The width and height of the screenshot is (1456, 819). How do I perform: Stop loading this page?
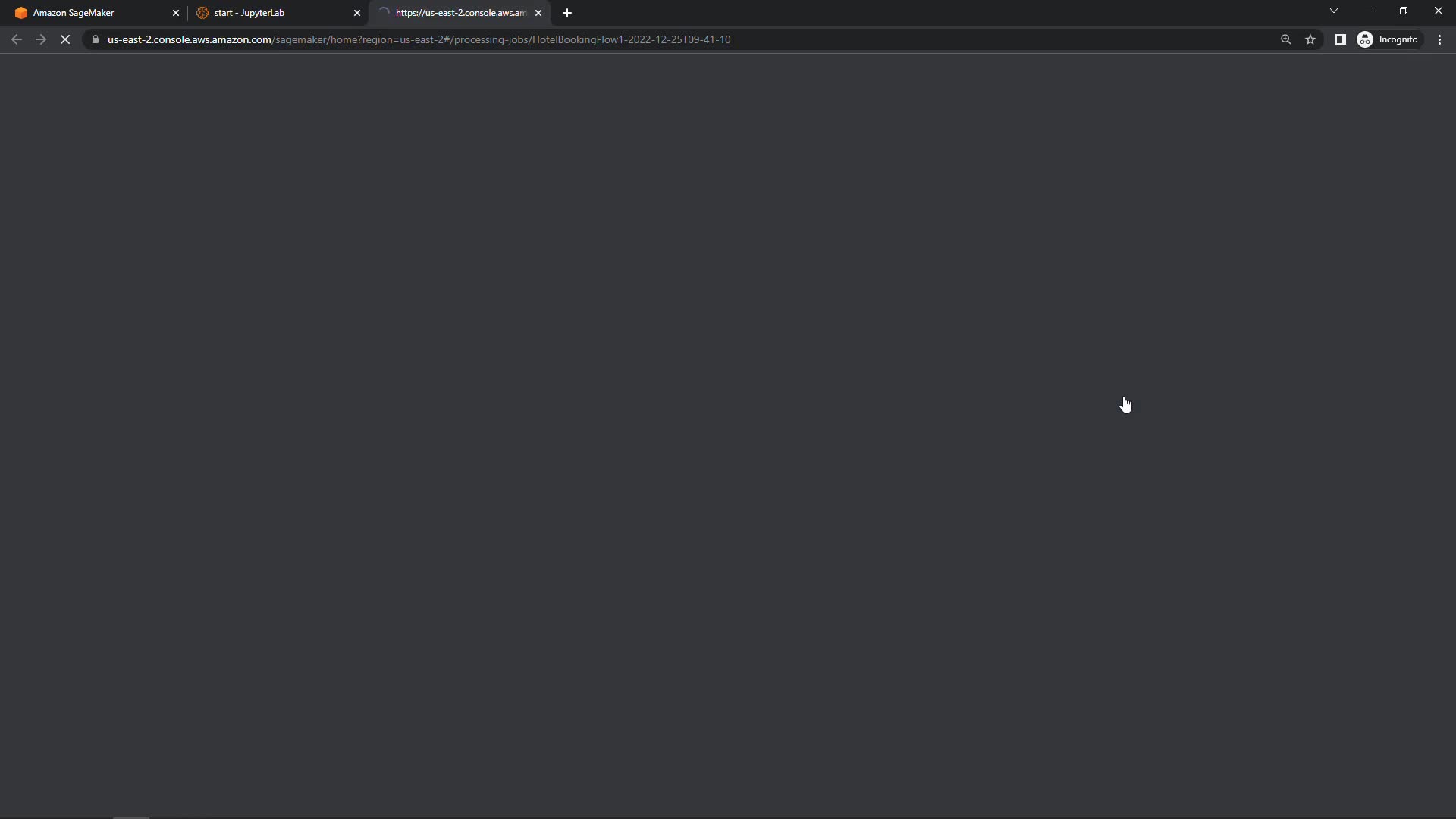click(x=65, y=39)
